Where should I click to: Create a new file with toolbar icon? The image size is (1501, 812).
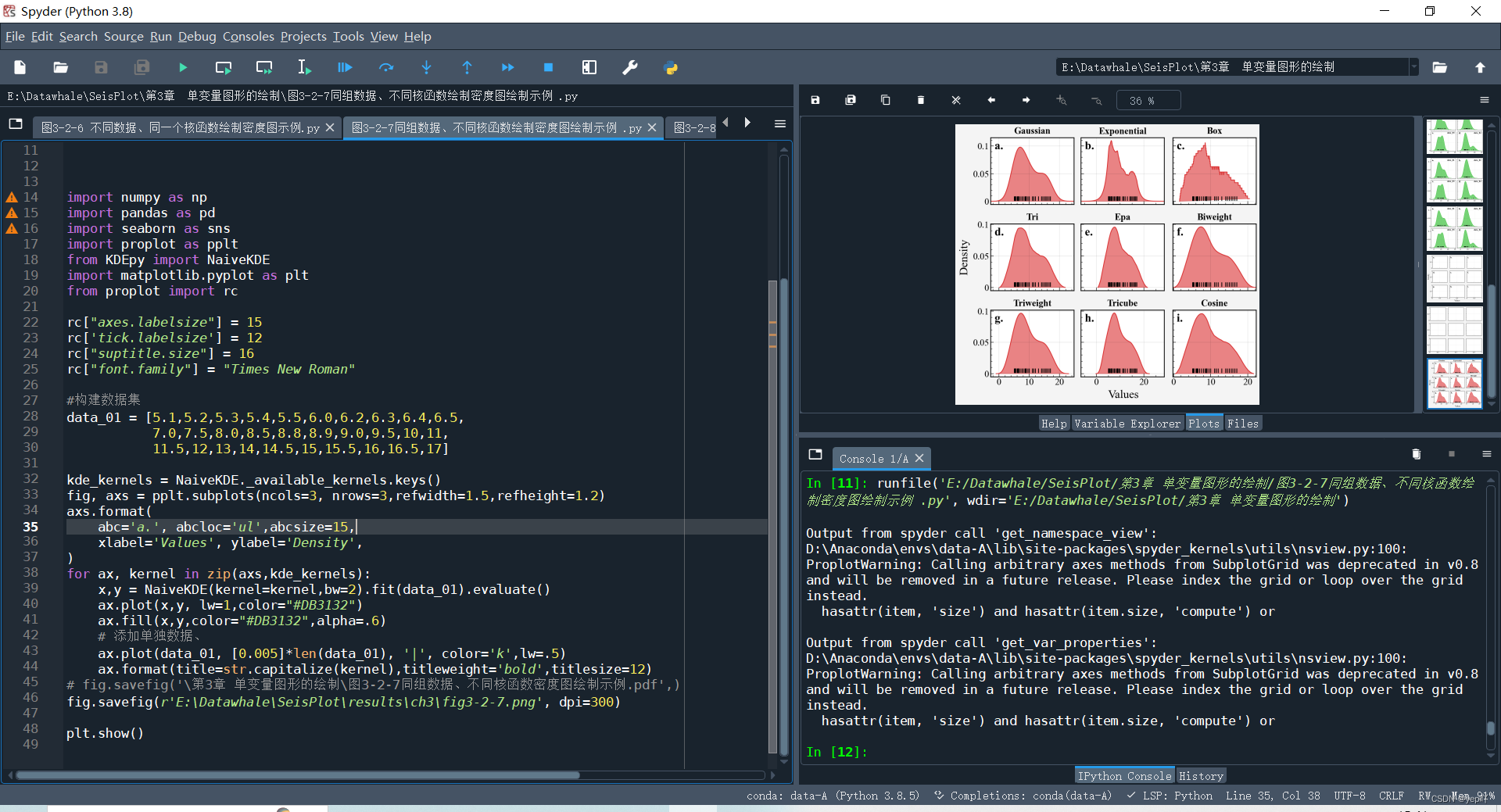[x=20, y=68]
